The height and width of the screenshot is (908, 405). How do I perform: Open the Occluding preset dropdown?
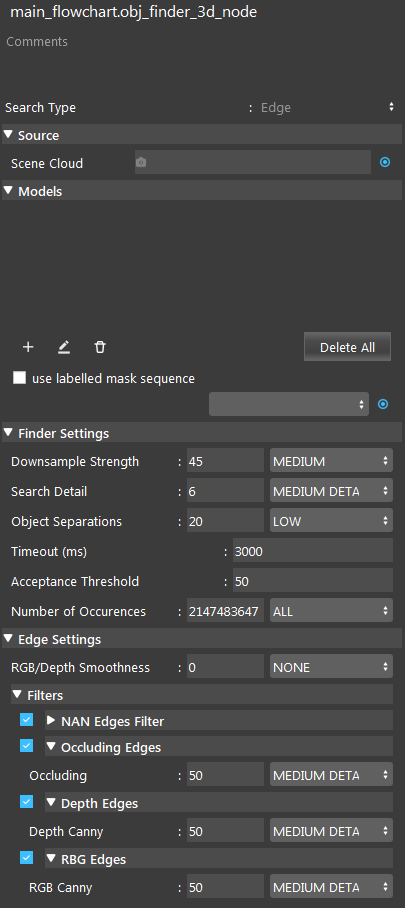331,775
